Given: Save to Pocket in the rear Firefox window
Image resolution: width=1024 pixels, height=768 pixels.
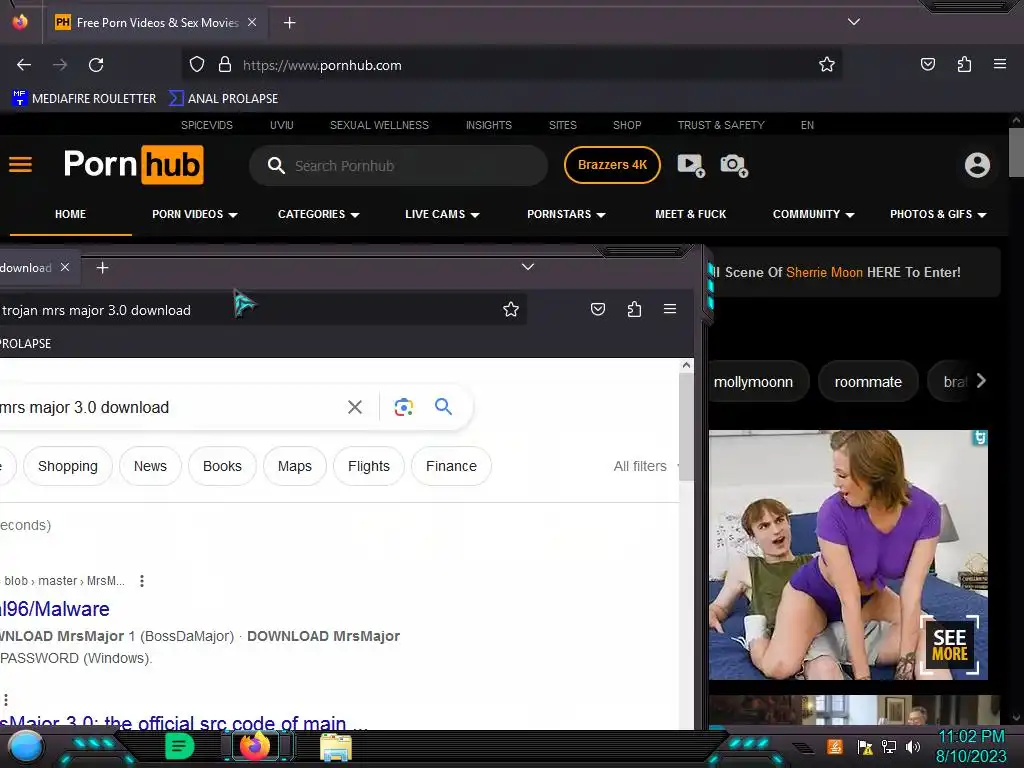Looking at the screenshot, I should (927, 64).
